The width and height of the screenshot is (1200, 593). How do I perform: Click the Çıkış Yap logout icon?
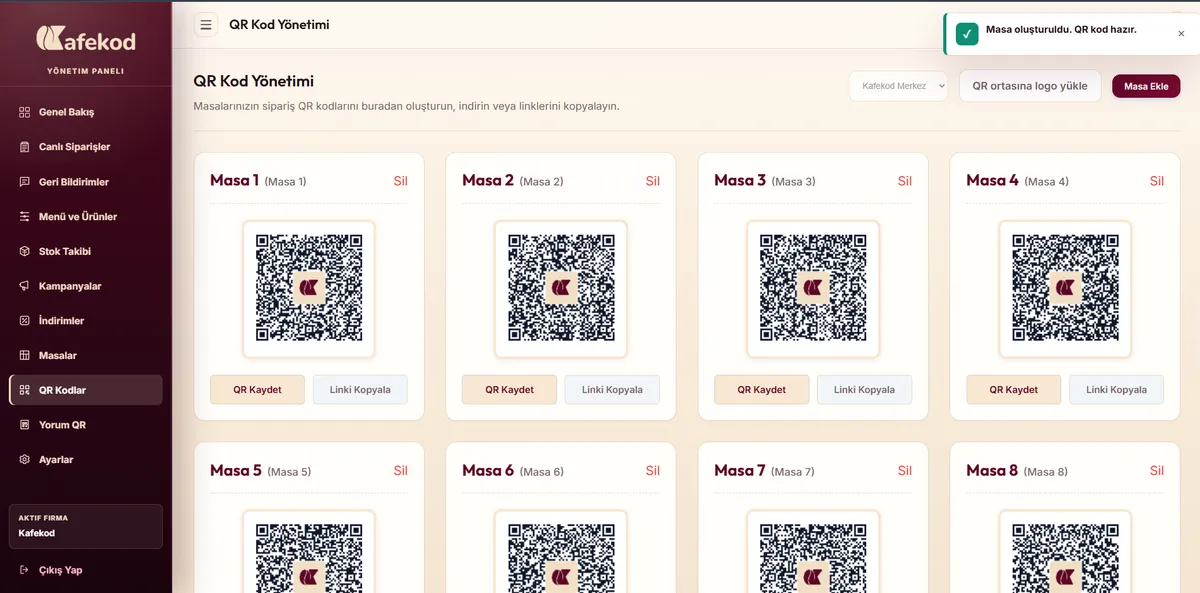[x=25, y=570]
